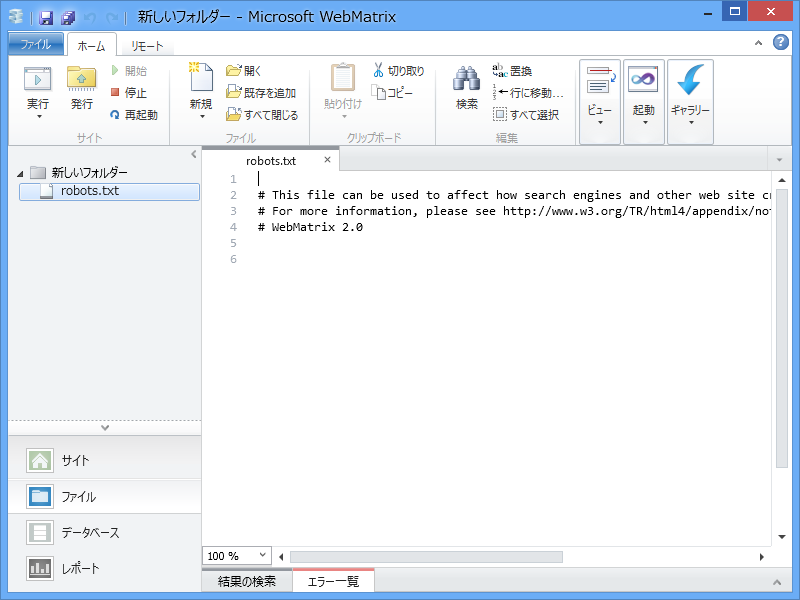
Task: Switch to Site (サイト) workspace
Action: click(x=105, y=460)
